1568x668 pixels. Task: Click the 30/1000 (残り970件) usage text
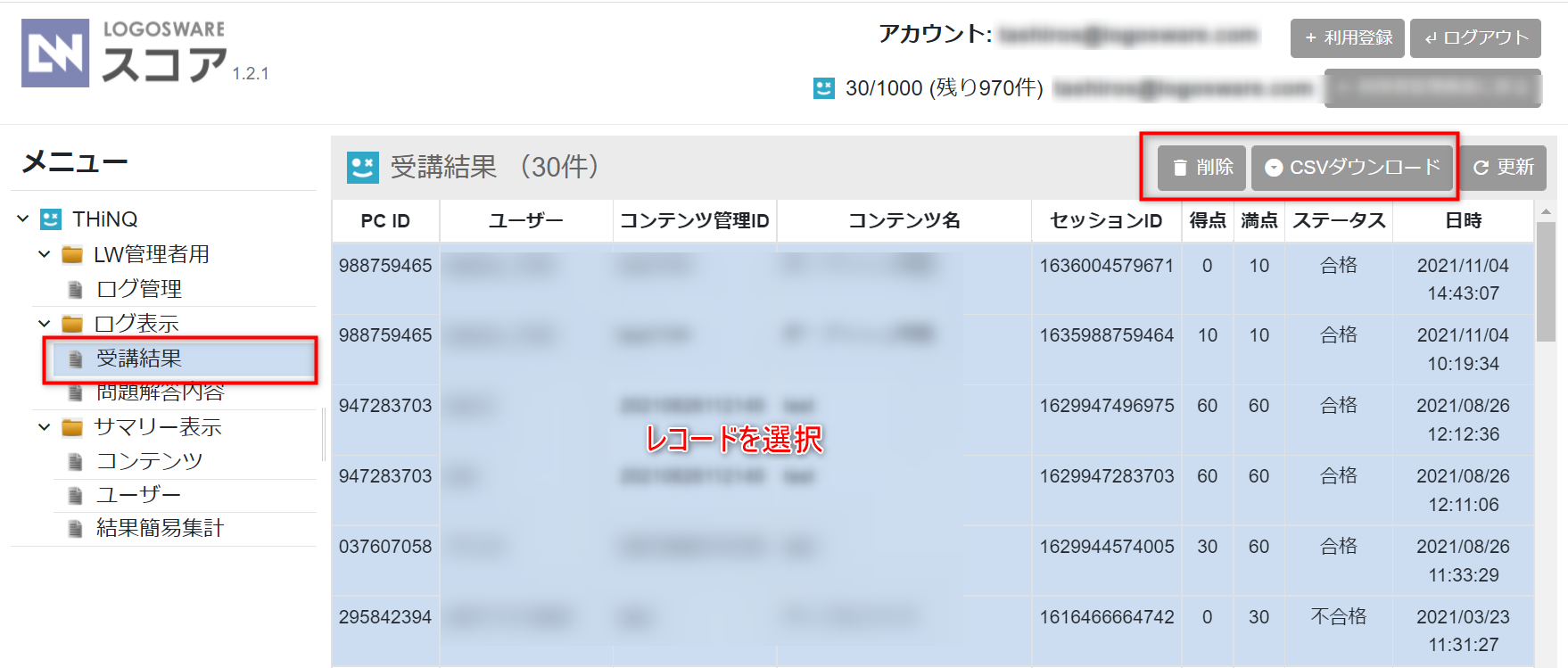coord(944,88)
